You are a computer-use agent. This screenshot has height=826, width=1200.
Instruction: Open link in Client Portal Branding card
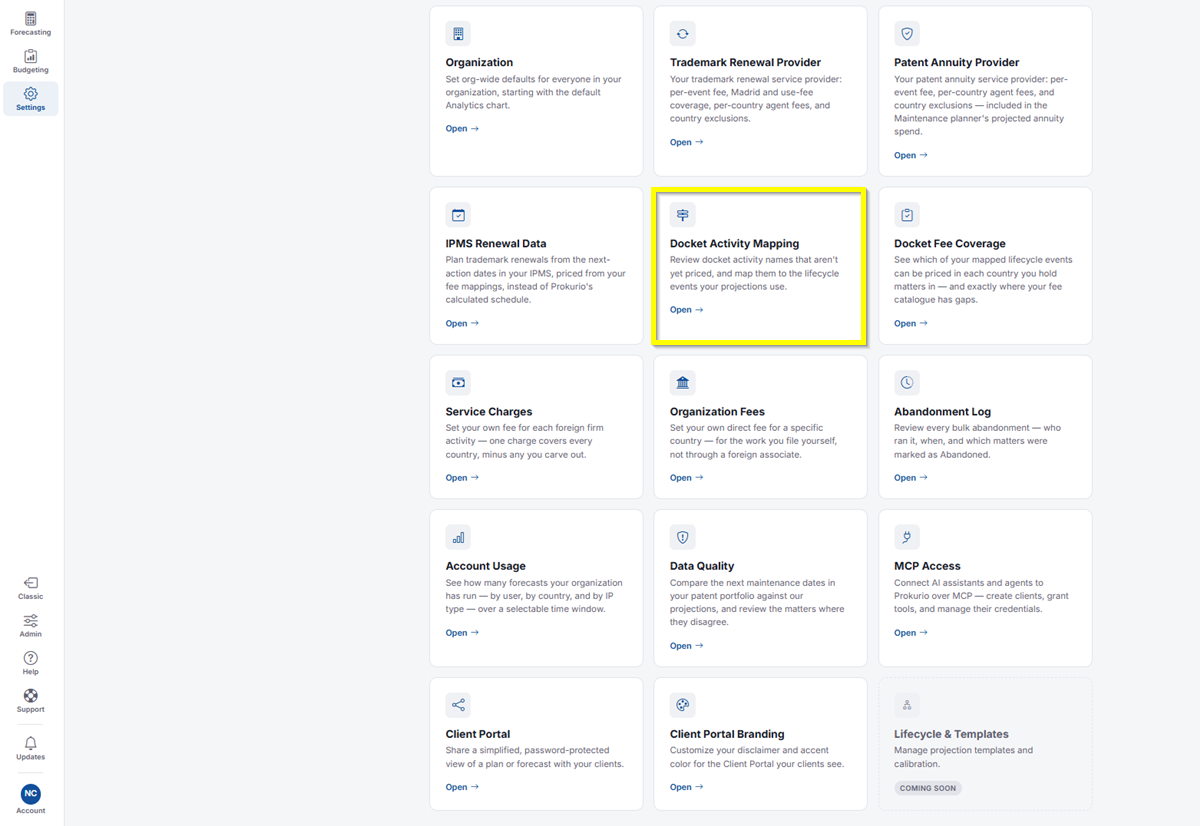tap(686, 787)
